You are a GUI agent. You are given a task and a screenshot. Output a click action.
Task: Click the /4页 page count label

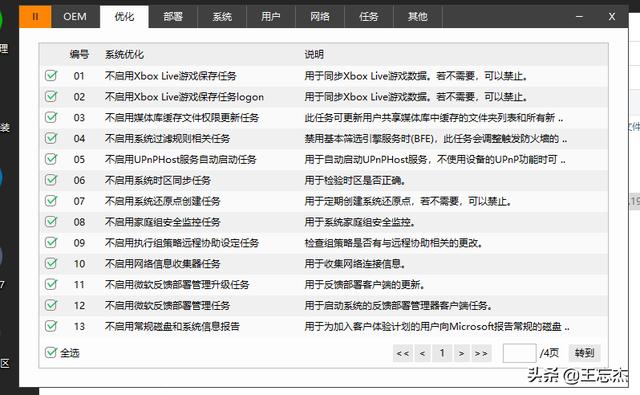point(549,353)
